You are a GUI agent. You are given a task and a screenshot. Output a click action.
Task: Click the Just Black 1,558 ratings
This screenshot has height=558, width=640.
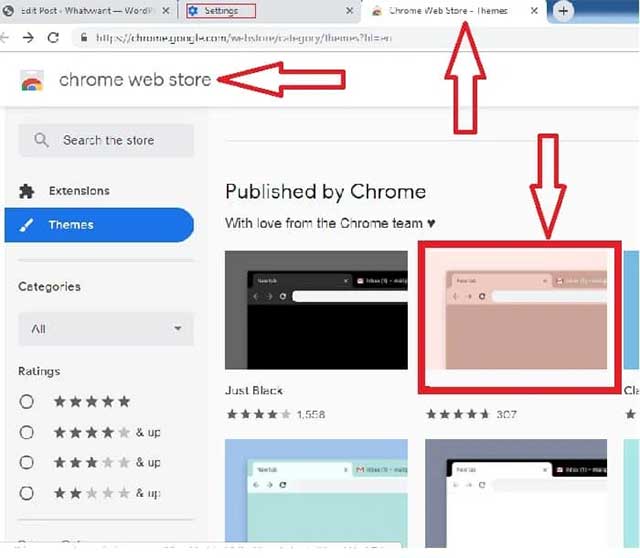click(x=276, y=415)
